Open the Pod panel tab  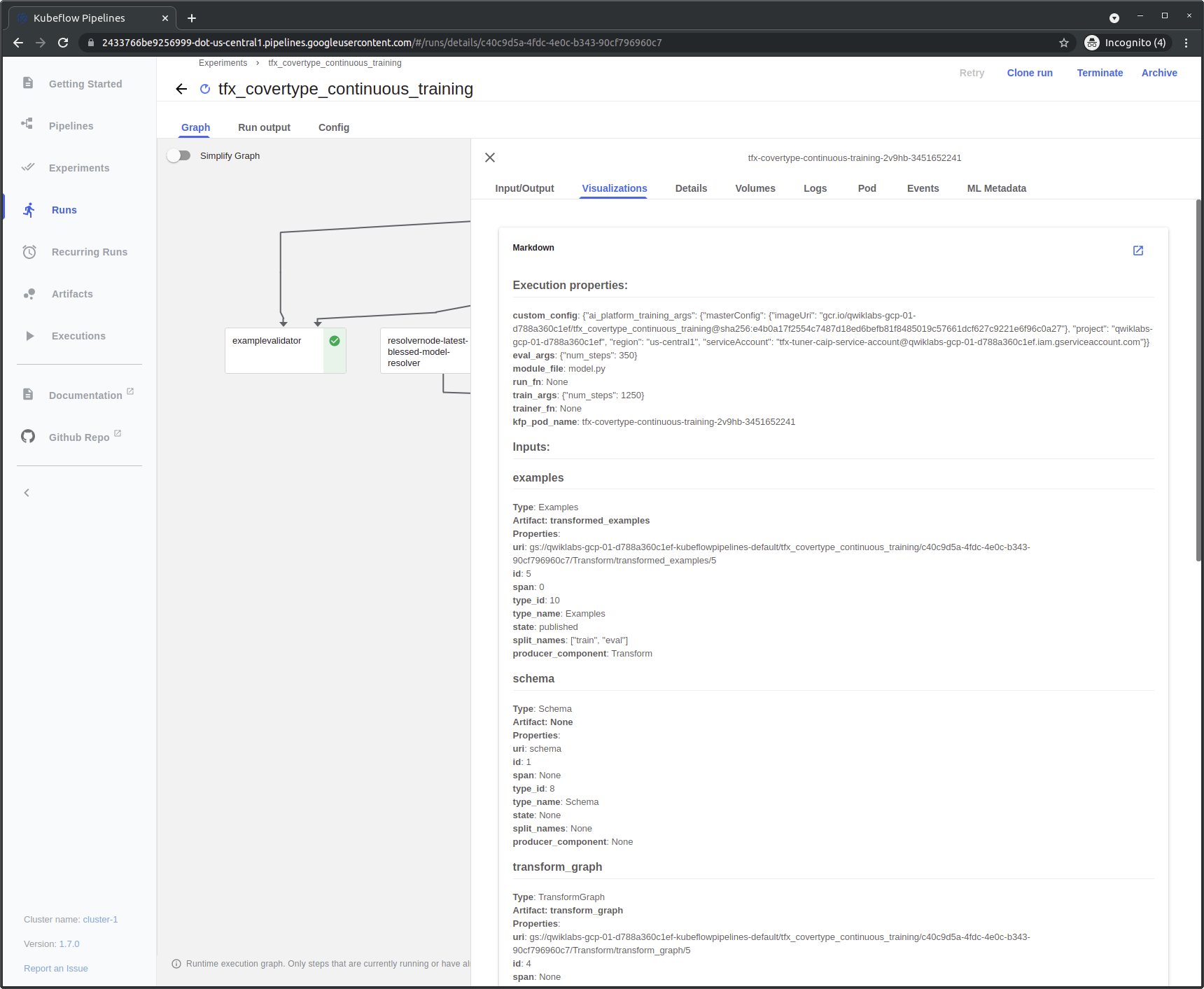tap(867, 188)
